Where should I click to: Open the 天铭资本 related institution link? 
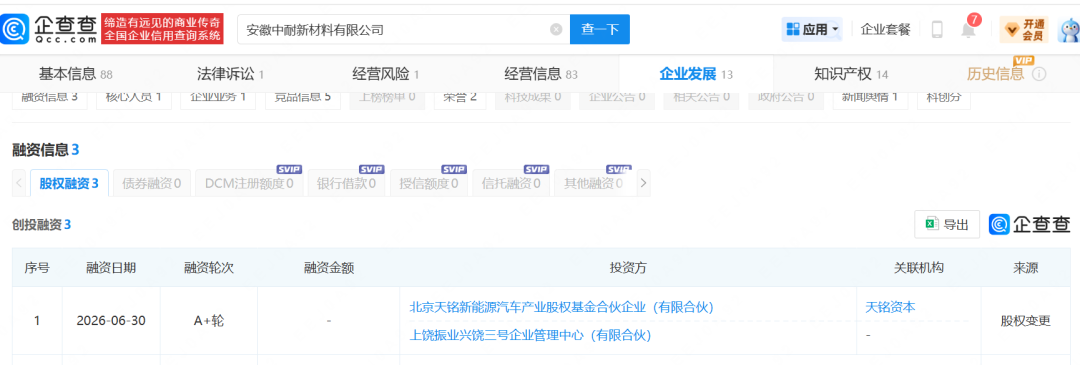(x=891, y=307)
